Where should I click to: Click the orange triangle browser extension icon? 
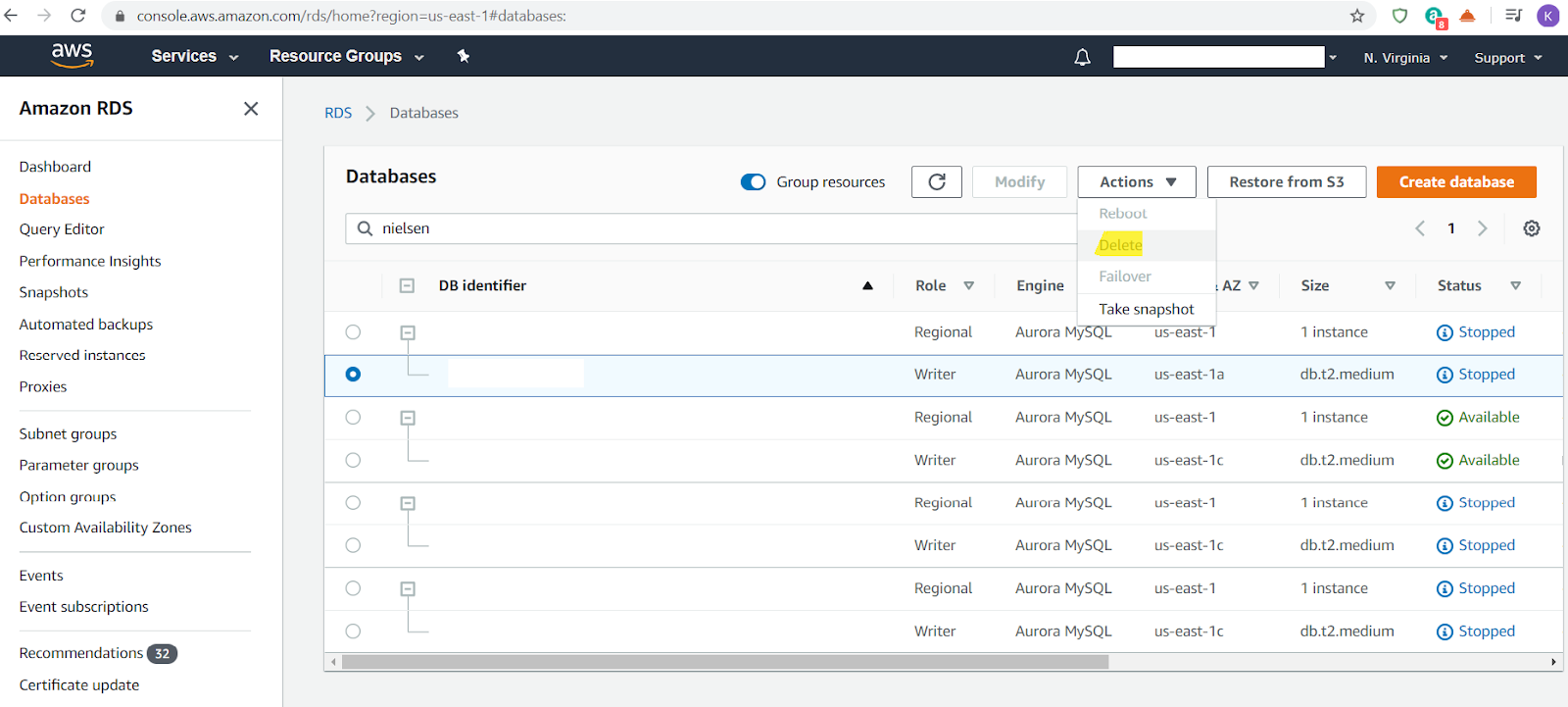click(x=1467, y=16)
